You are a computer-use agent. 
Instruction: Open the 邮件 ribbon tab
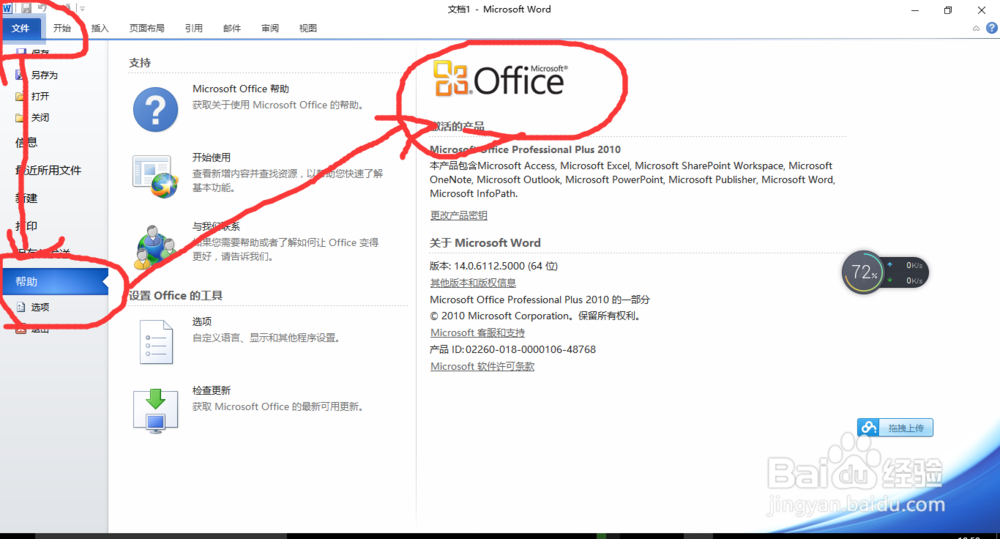point(232,28)
